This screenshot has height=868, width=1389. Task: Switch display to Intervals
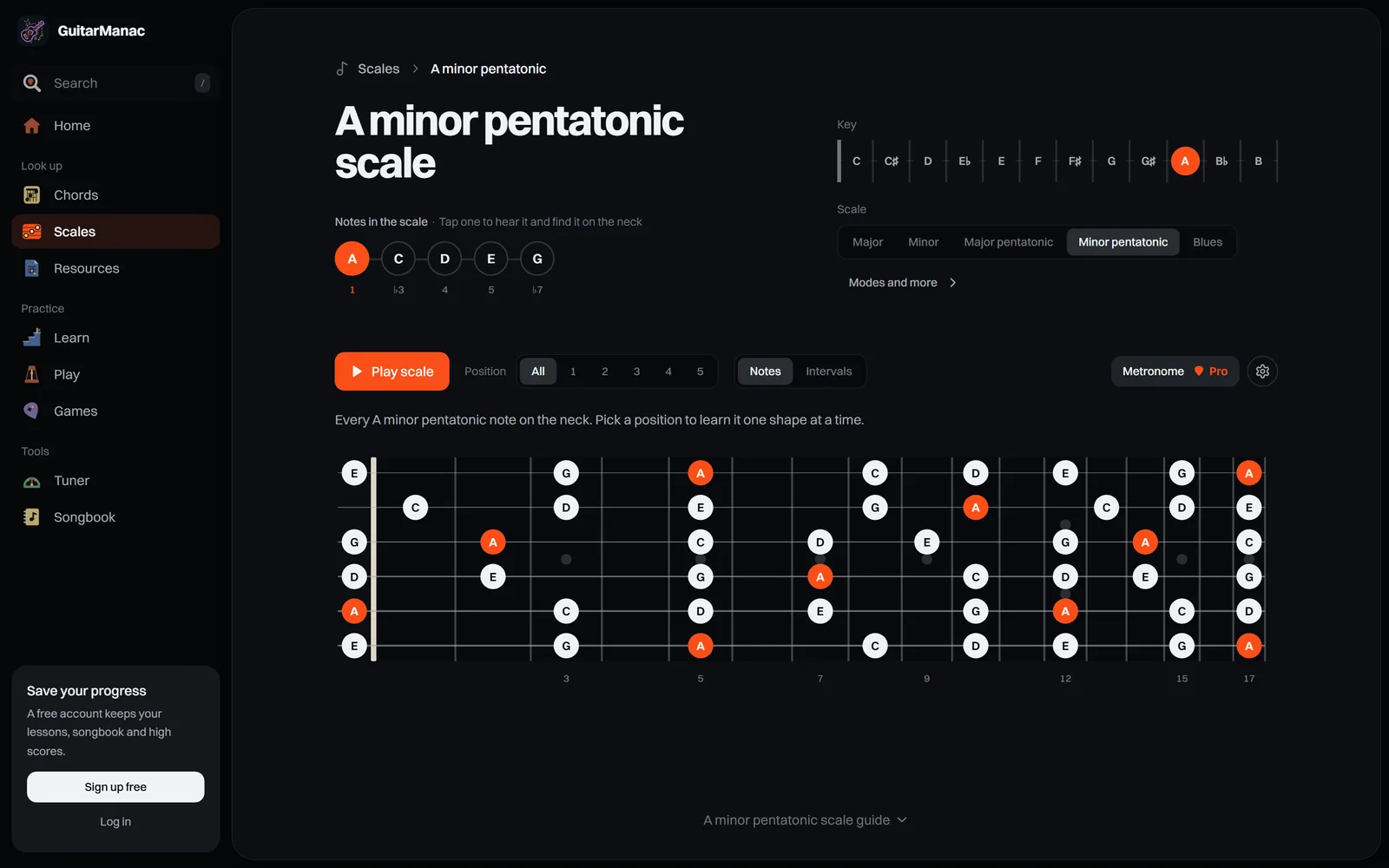(828, 372)
